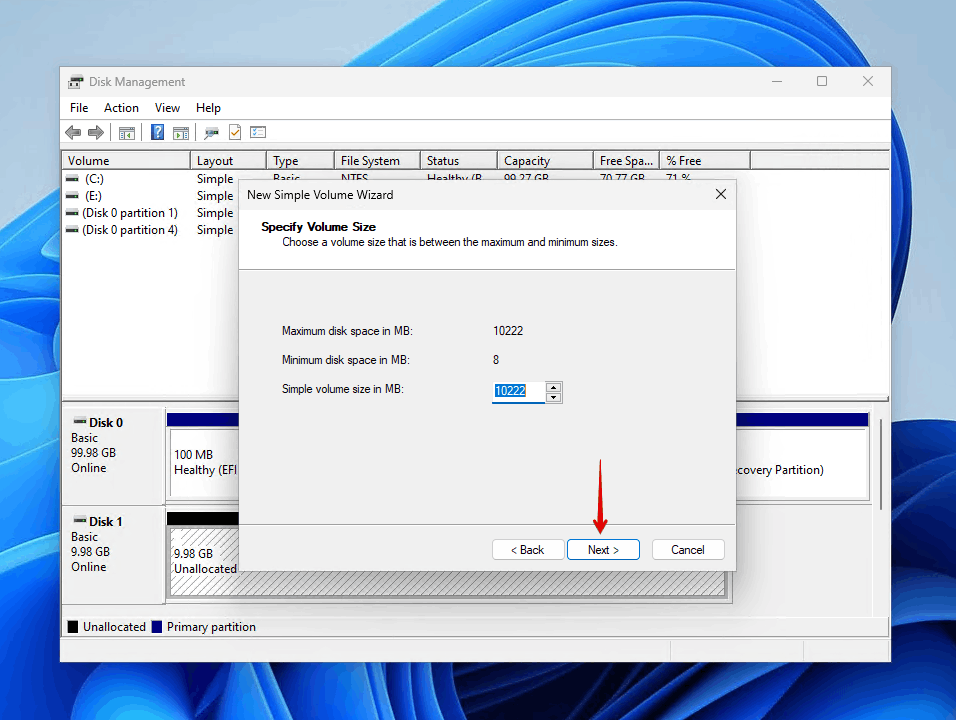The image size is (956, 720).
Task: Click the disk properties toolbar icon
Action: click(209, 132)
